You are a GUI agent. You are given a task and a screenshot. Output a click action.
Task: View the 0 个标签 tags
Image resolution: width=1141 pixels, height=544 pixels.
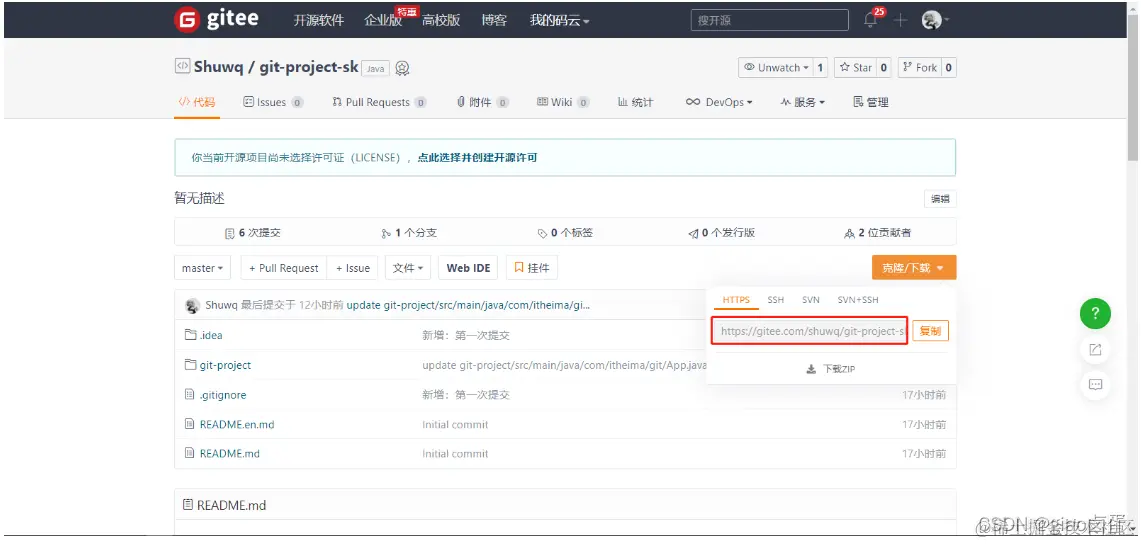[x=565, y=233]
